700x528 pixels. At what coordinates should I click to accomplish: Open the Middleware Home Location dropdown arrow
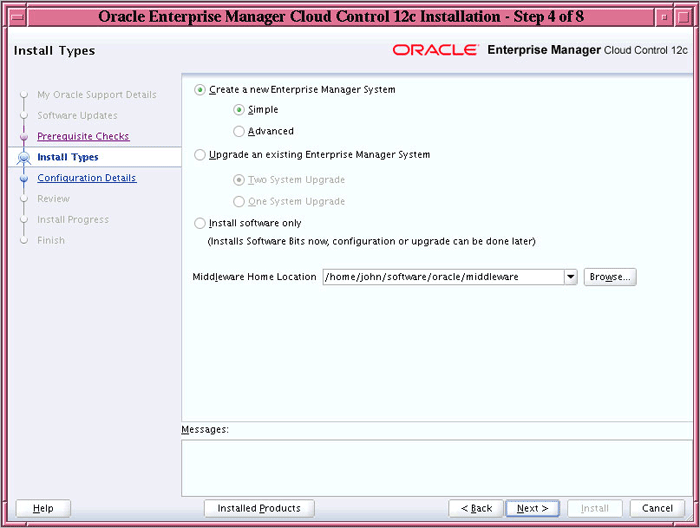(571, 277)
